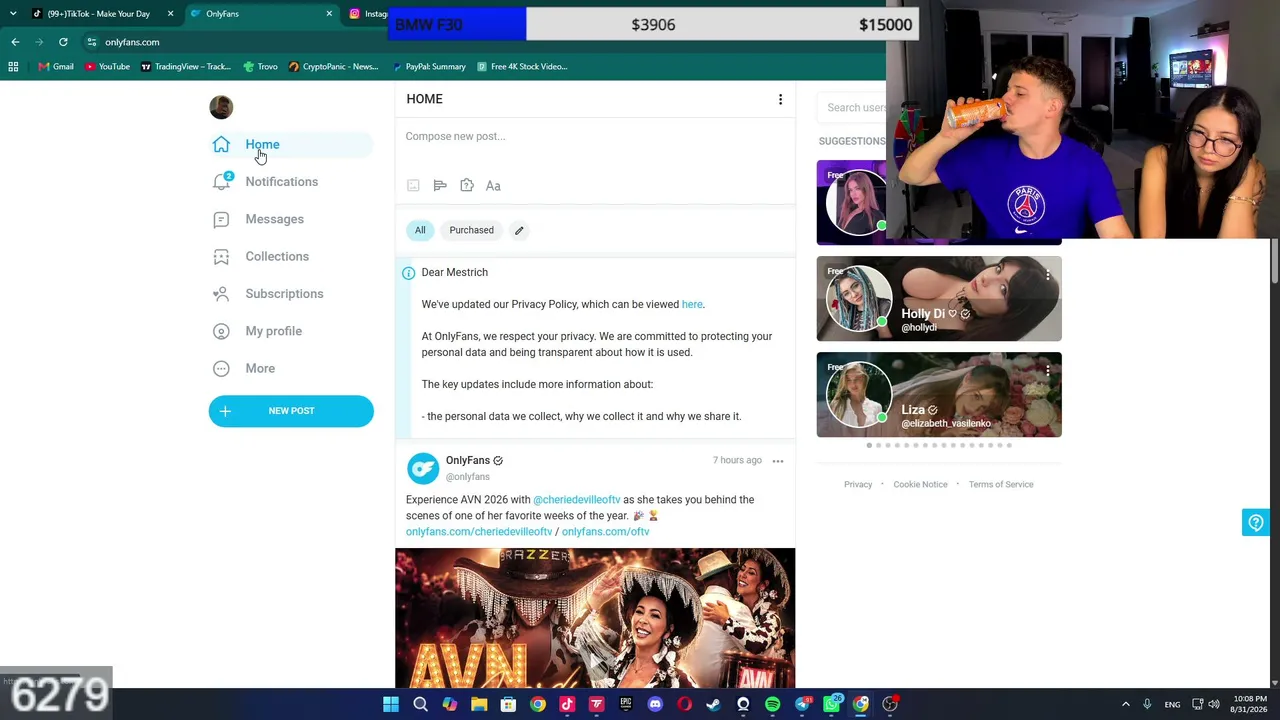
Task: Select the All feed filter
Action: coord(420,230)
